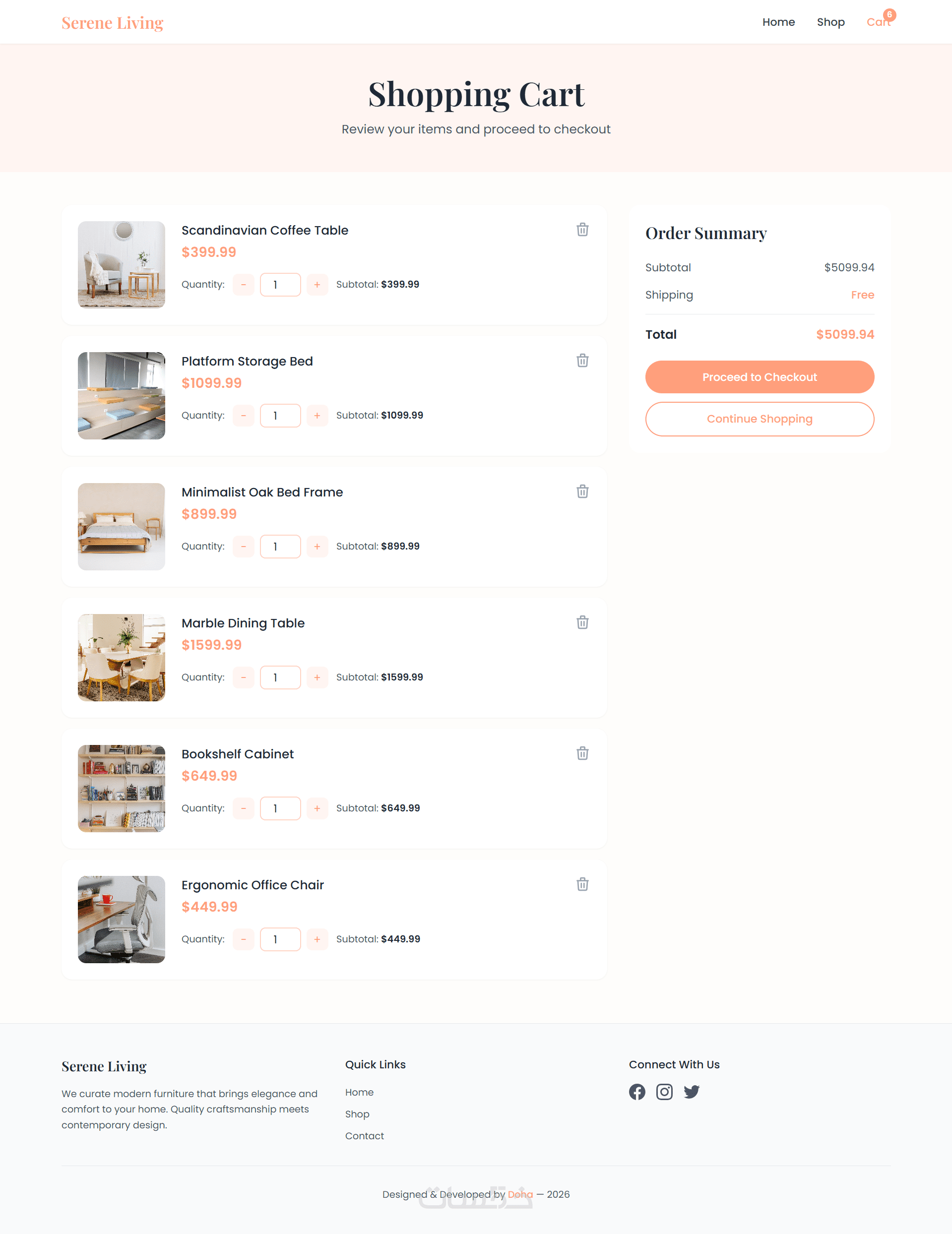The height and width of the screenshot is (1234, 952).
Task: Increase quantity of Bookshelf Cabinet
Action: [x=317, y=808]
